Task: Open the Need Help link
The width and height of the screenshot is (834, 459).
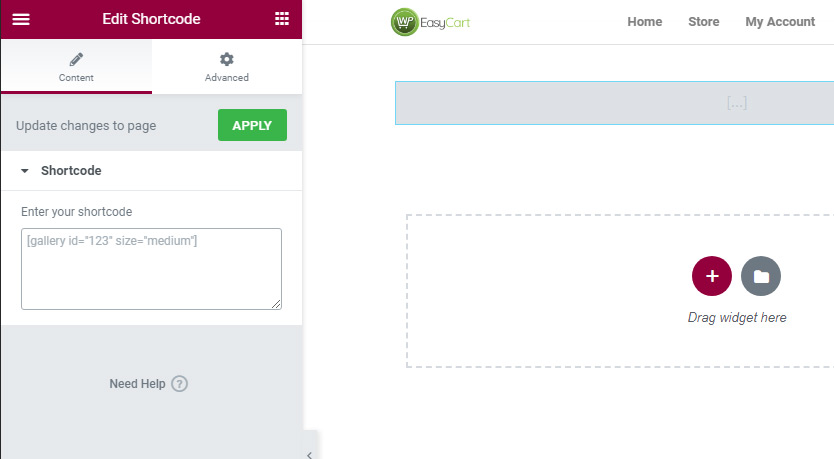Action: (137, 384)
